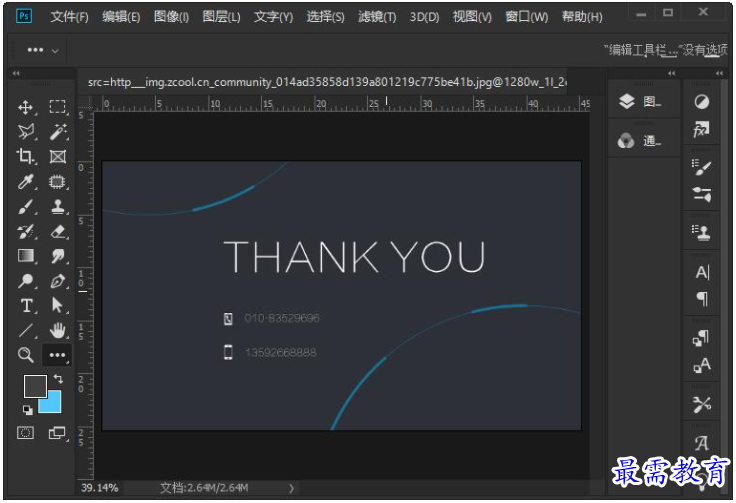Open the 帮助(H) menu

582,17
